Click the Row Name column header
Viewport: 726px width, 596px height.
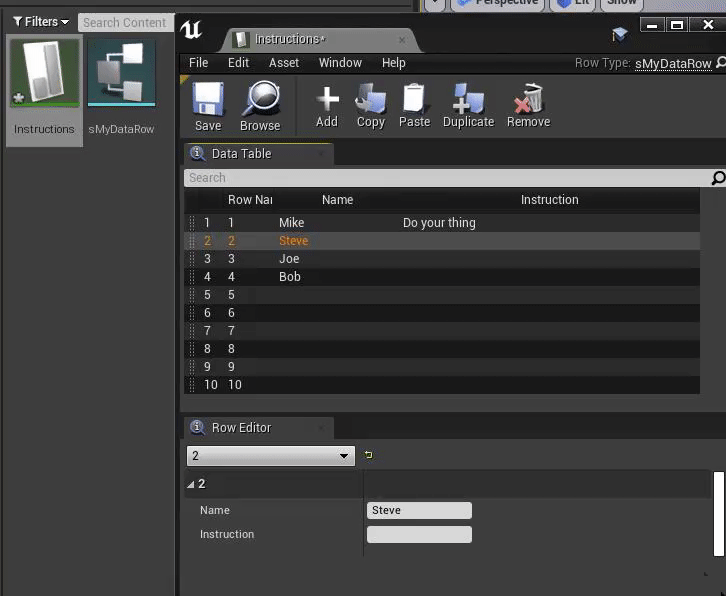pos(250,200)
